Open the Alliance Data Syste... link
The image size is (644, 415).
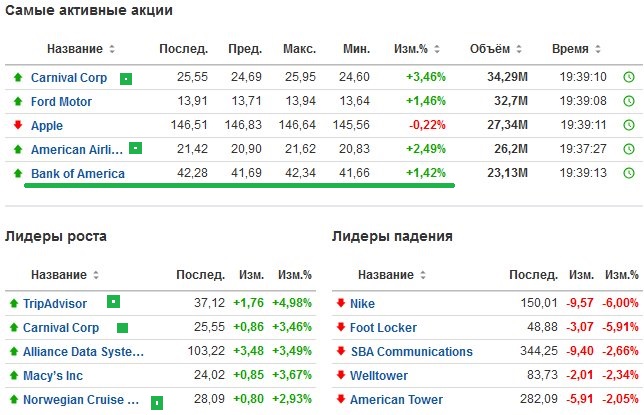(83, 352)
